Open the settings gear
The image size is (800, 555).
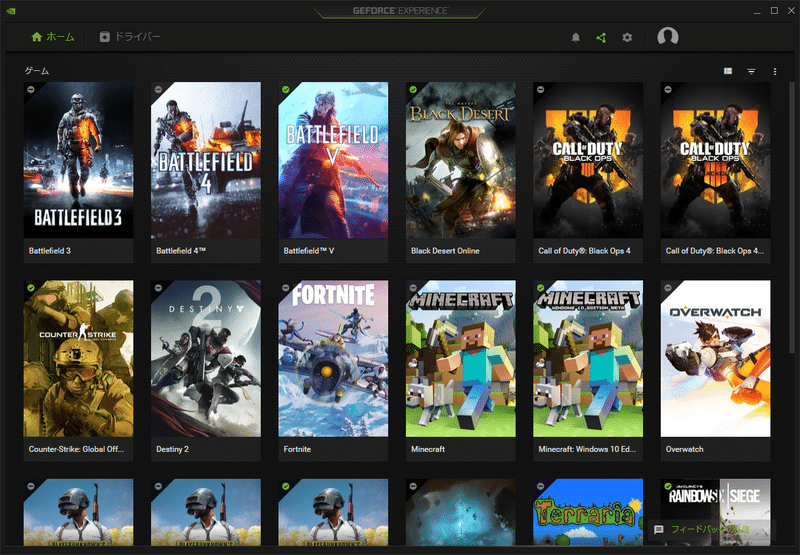[x=627, y=37]
